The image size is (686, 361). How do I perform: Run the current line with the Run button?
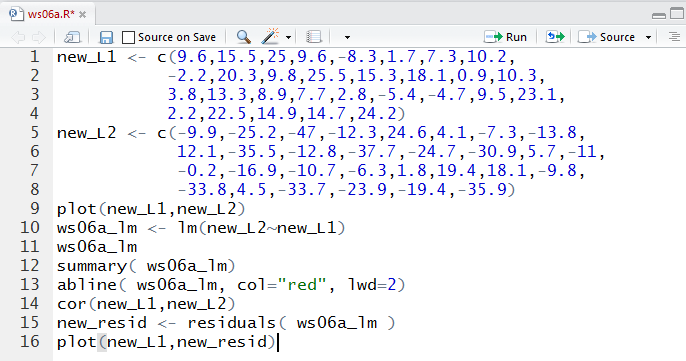pos(505,37)
